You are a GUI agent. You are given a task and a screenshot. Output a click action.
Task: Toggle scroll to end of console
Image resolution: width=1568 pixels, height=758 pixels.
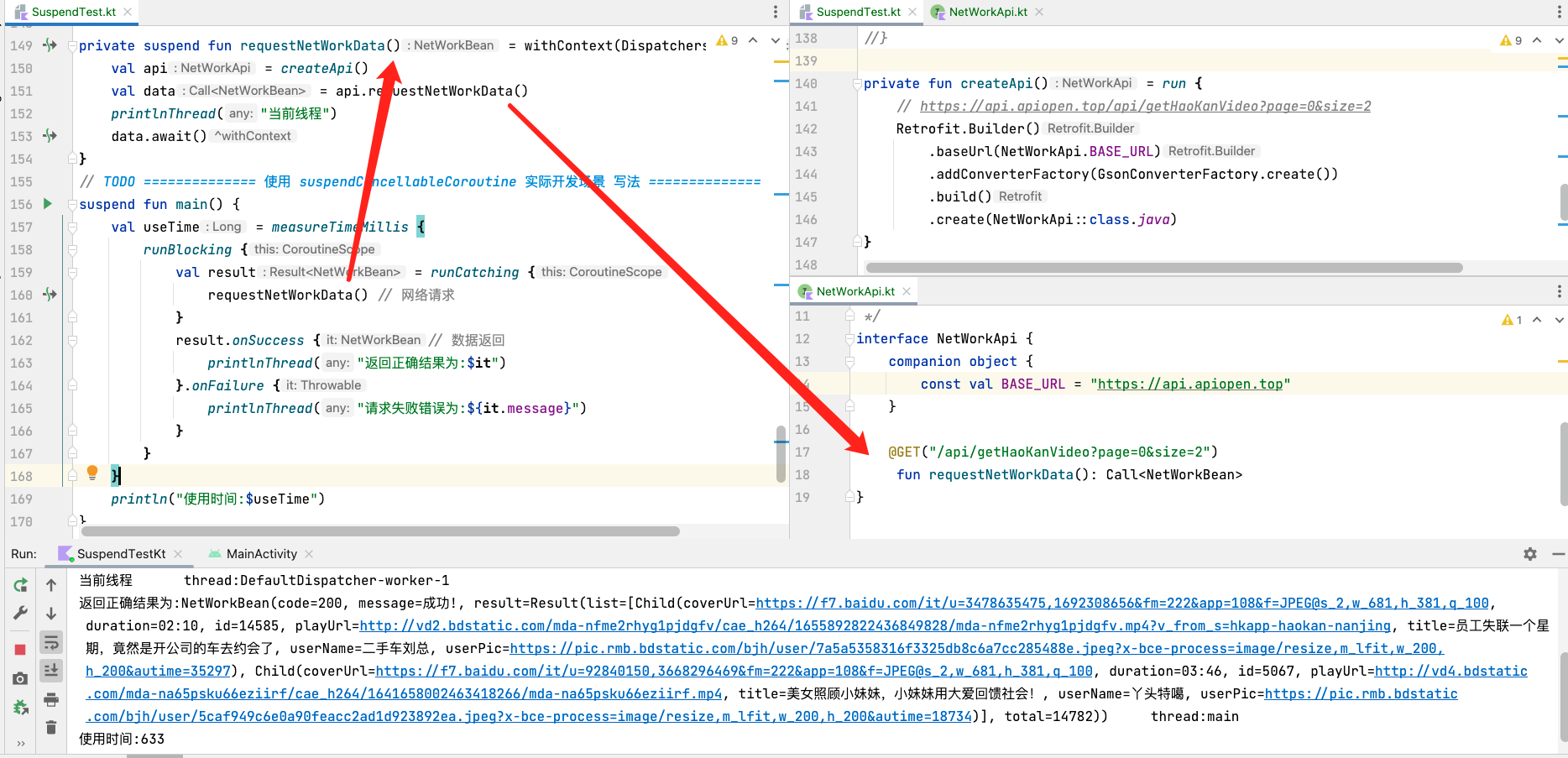[x=51, y=671]
